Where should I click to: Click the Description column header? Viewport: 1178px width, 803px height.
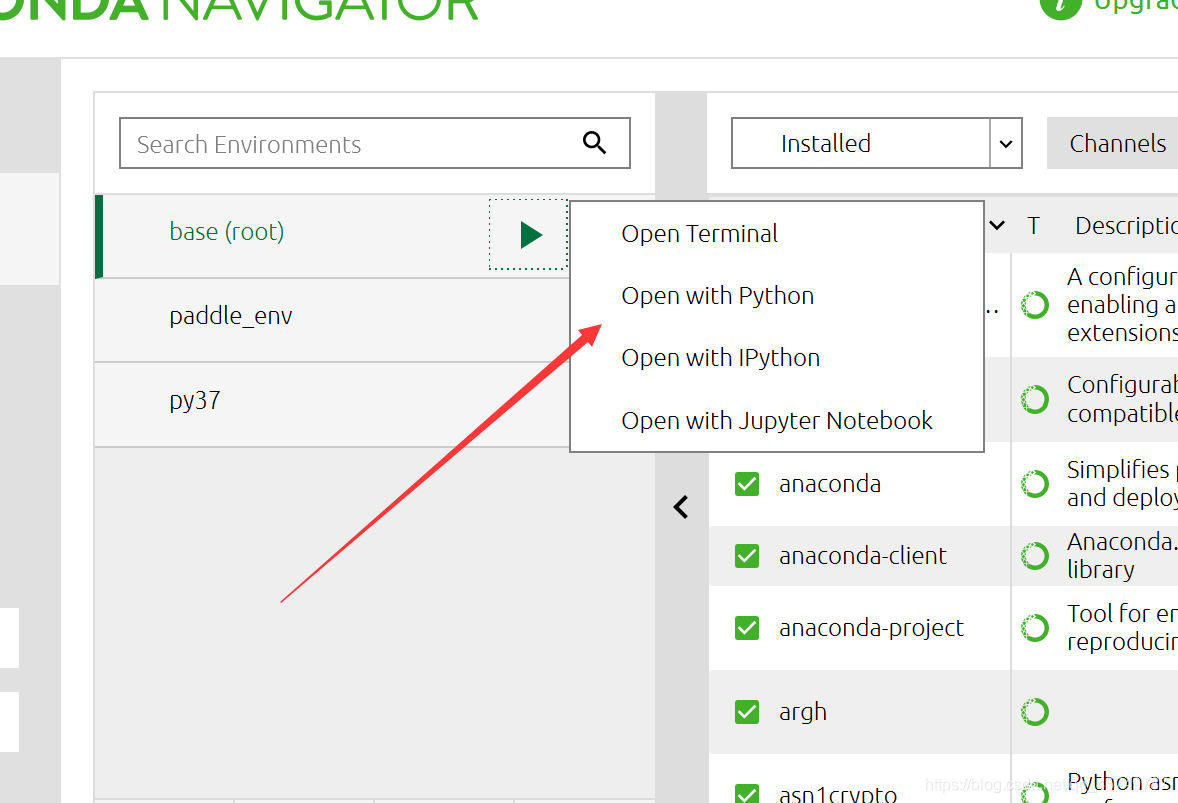tap(1126, 225)
